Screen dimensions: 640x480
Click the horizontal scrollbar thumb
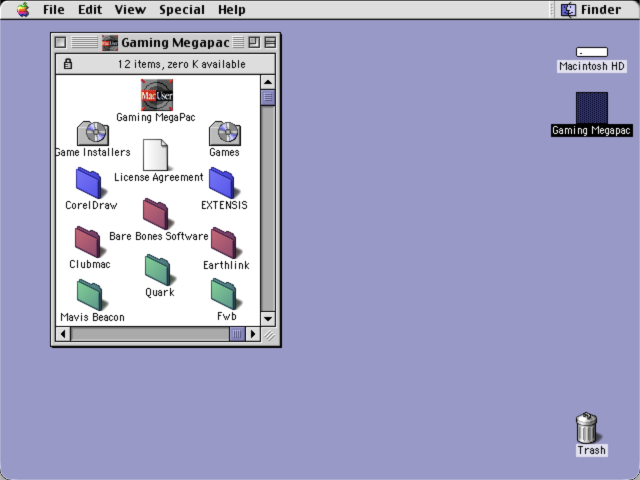point(237,334)
